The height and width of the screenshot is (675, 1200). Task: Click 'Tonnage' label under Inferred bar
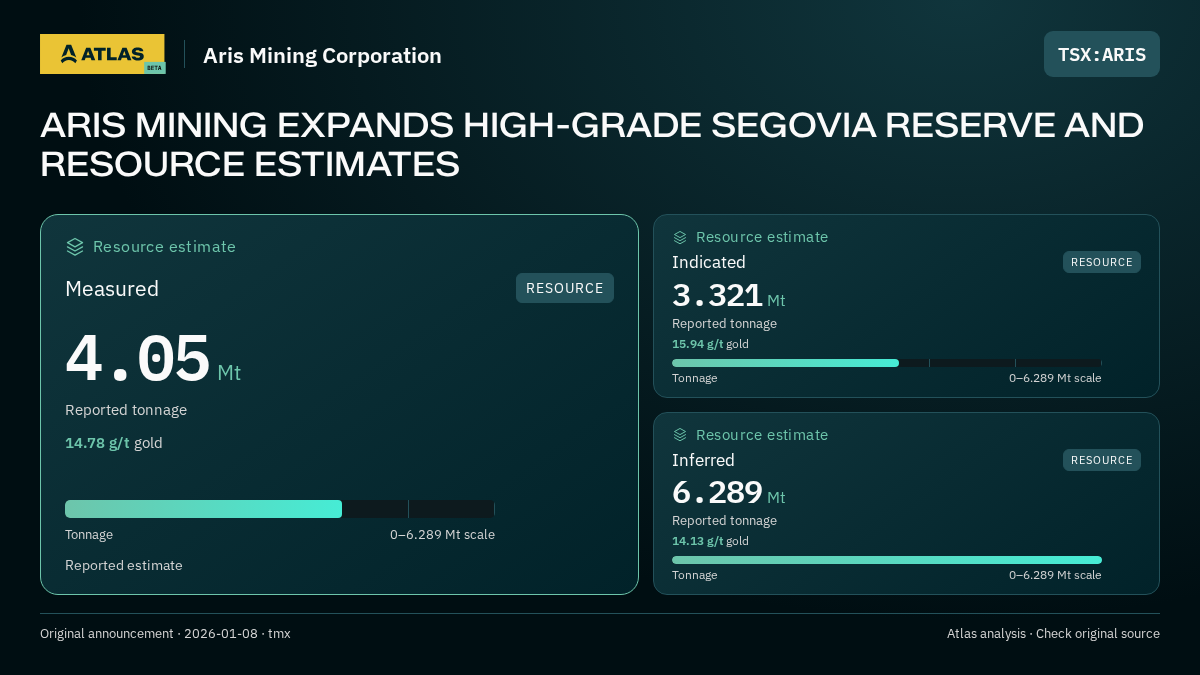pyautogui.click(x=694, y=575)
